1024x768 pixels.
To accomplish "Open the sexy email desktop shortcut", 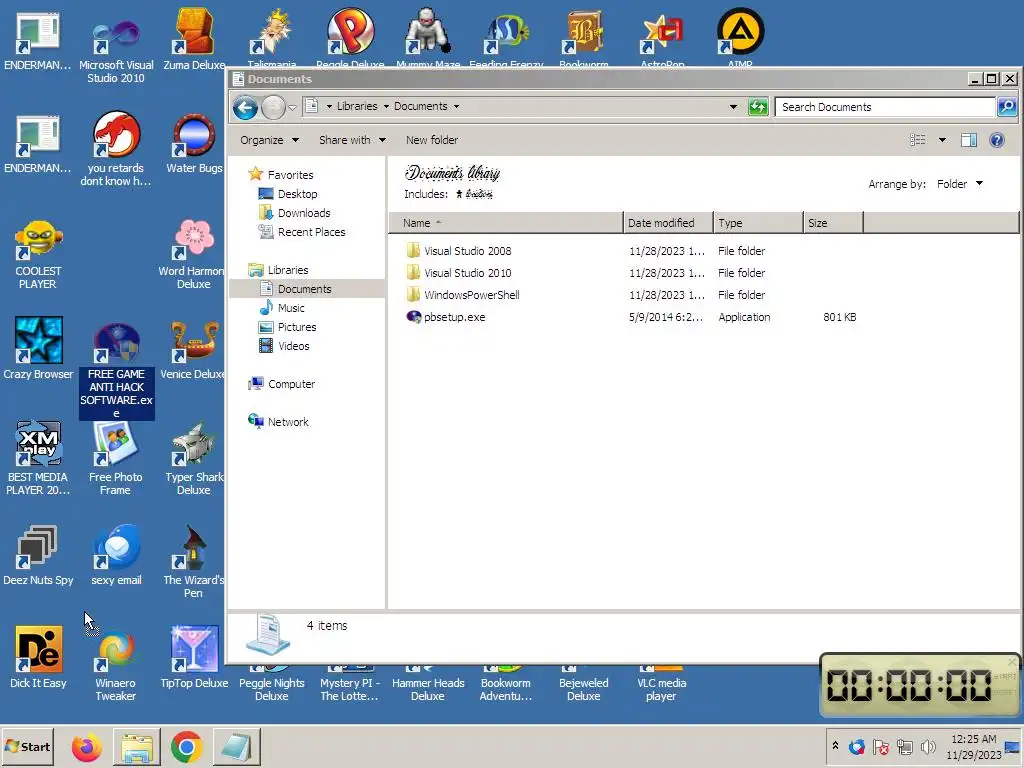I will tap(116, 555).
